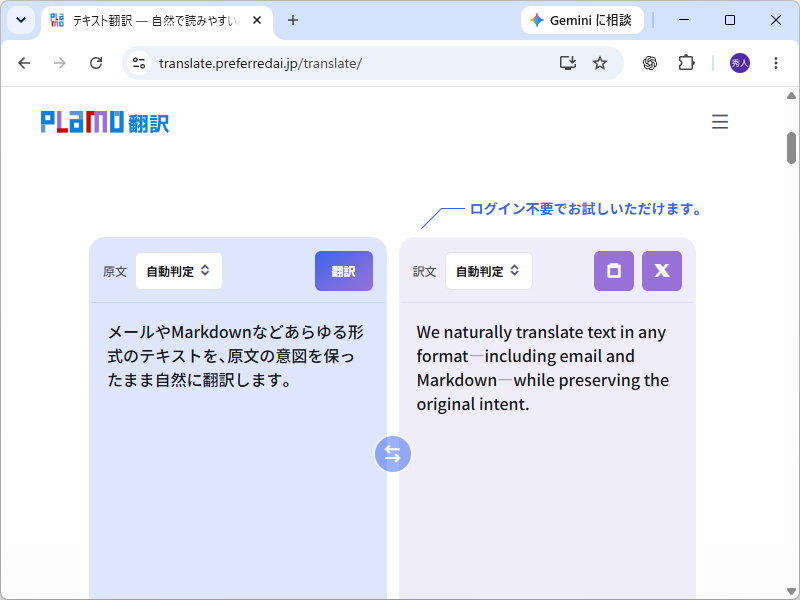Click the browser back arrow

pyautogui.click(x=24, y=63)
